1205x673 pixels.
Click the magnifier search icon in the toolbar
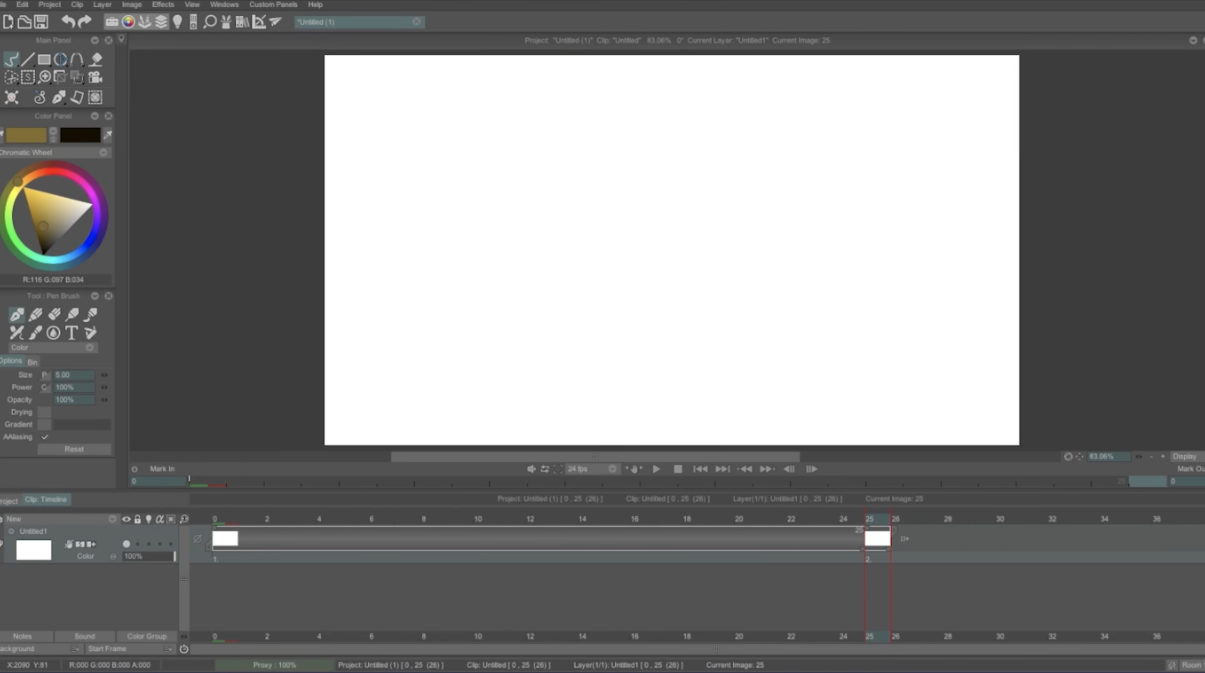(210, 21)
